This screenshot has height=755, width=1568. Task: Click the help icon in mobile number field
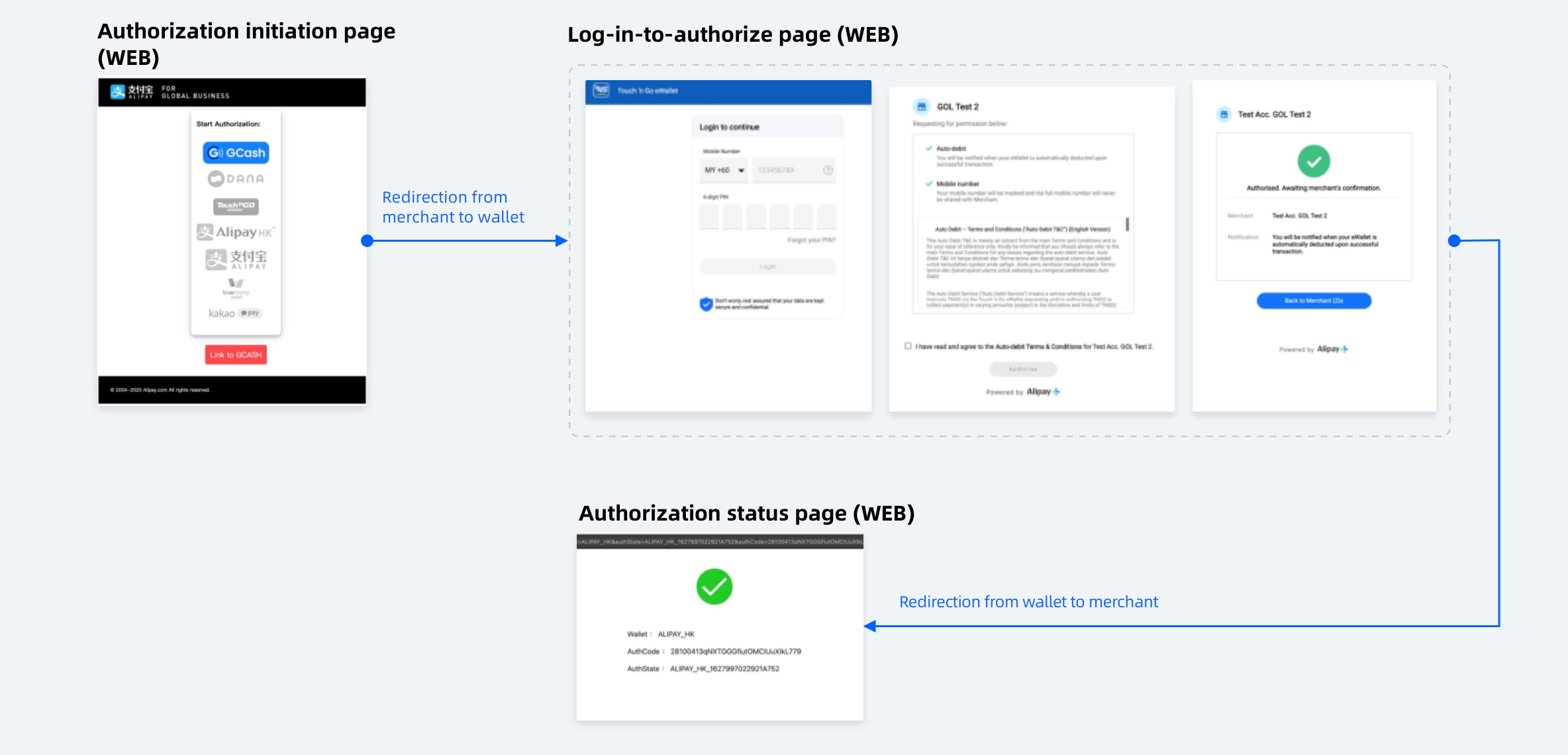[x=828, y=170]
